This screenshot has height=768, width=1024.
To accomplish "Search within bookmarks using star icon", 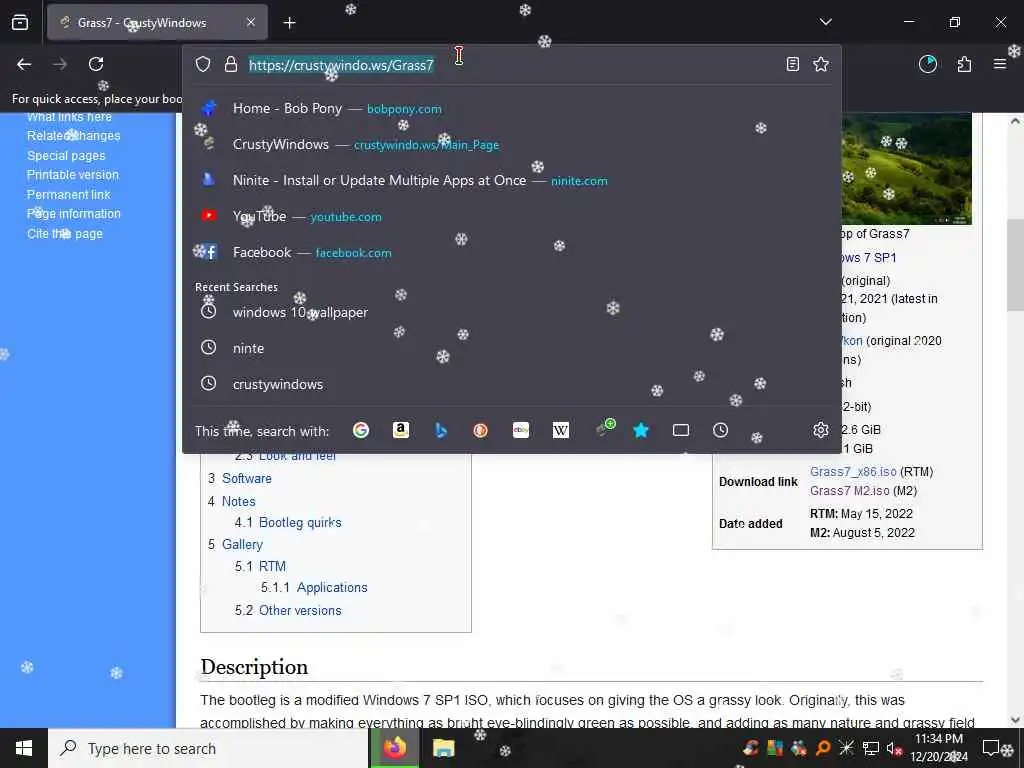I will [x=641, y=430].
